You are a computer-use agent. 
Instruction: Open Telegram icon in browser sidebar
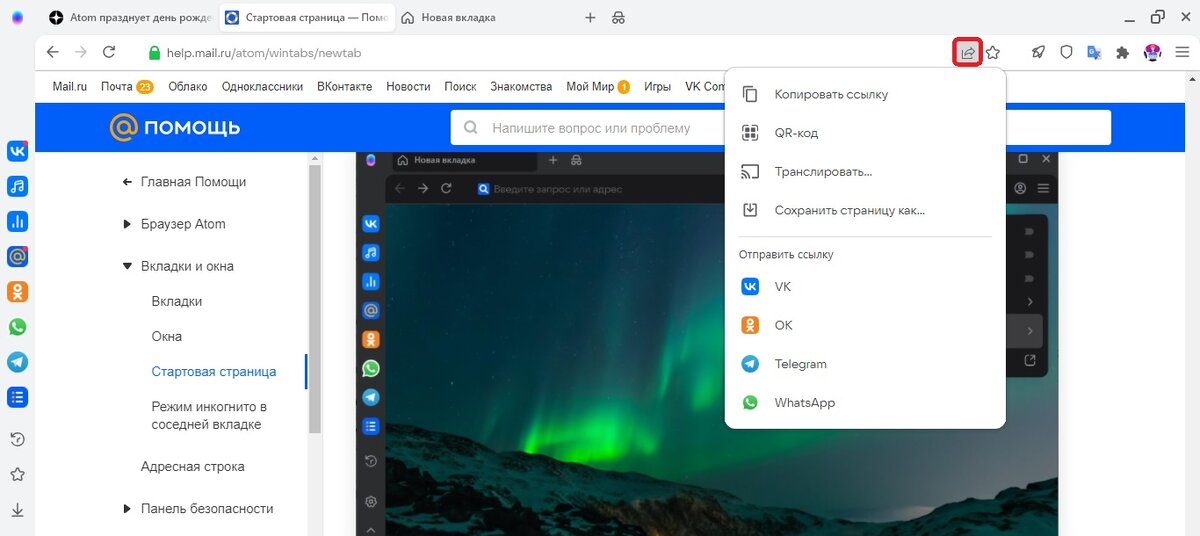[x=17, y=362]
